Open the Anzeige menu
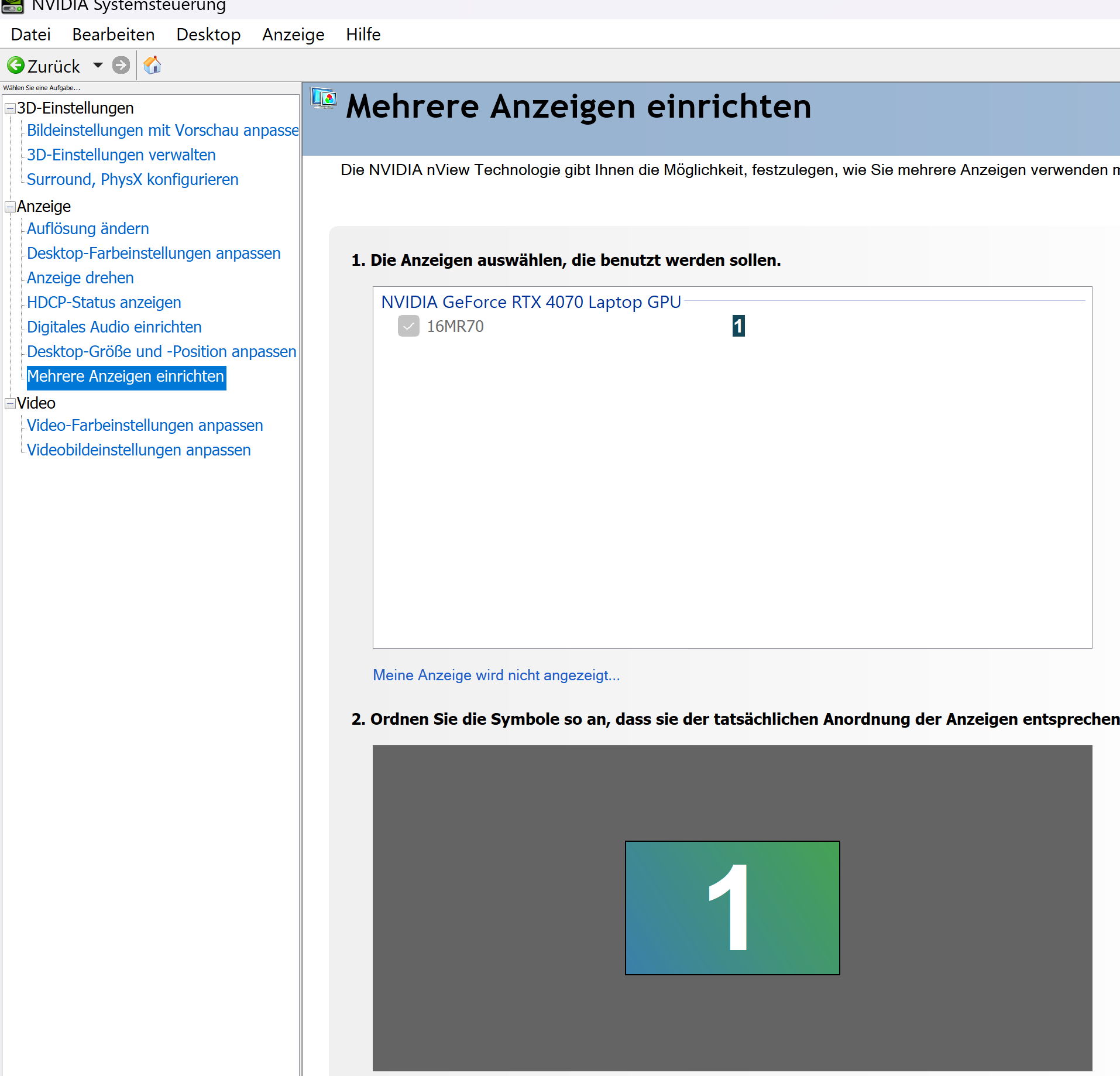The height and width of the screenshot is (1076, 1120). click(293, 35)
